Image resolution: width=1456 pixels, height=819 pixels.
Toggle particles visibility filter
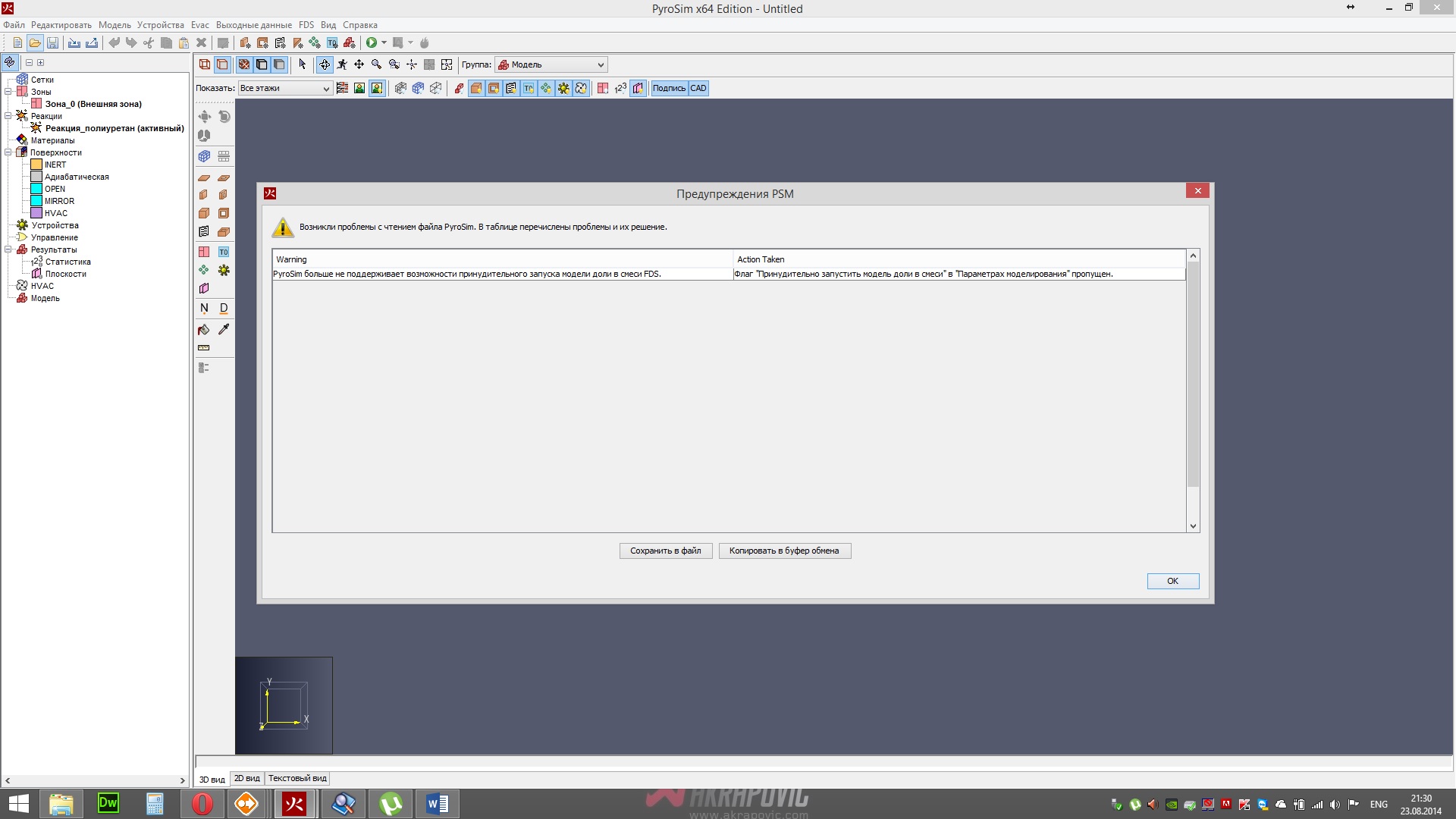(x=546, y=88)
